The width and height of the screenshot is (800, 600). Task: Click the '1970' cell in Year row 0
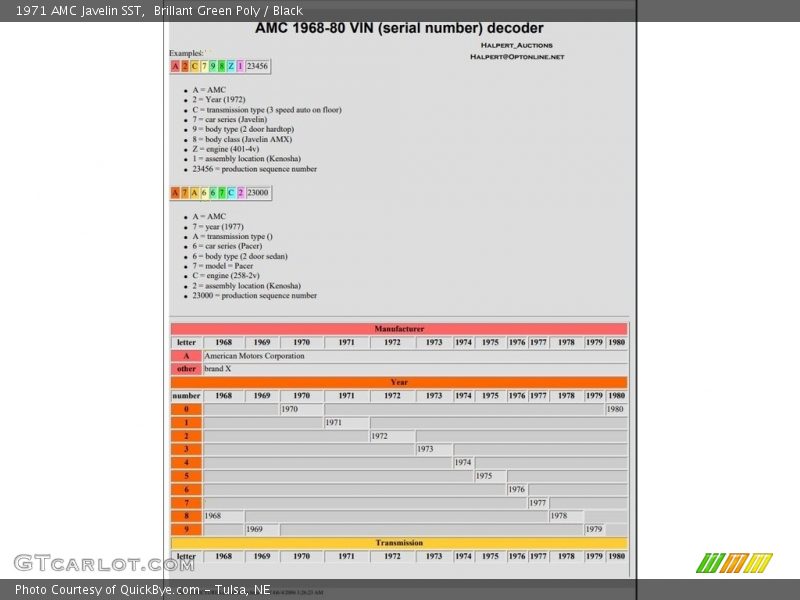pyautogui.click(x=302, y=409)
